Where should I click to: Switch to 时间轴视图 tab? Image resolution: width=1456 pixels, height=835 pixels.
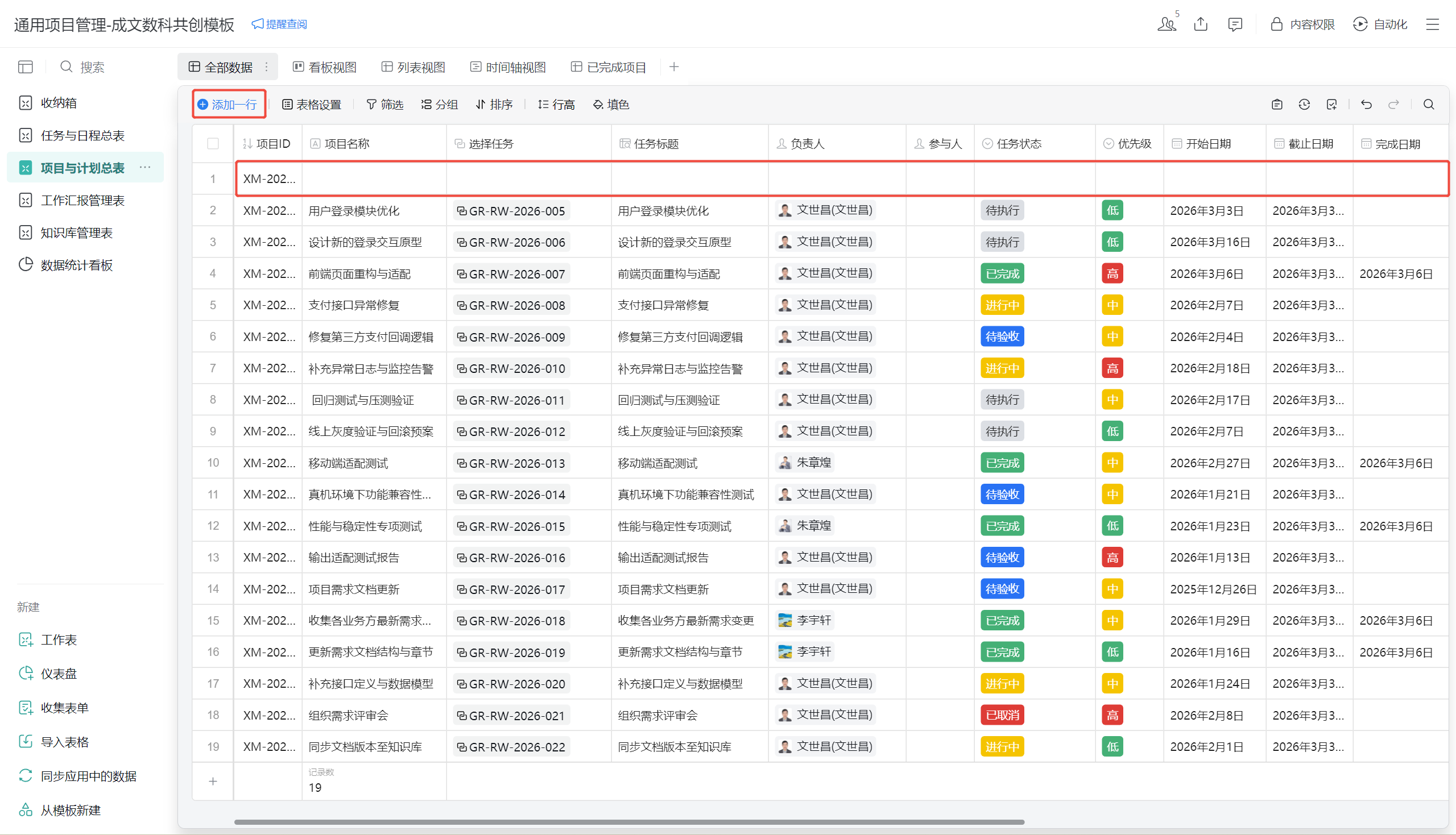(508, 67)
